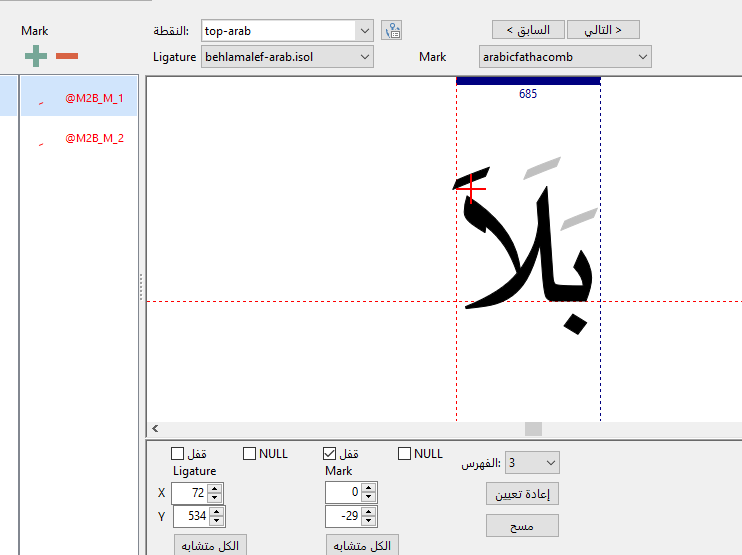Click the next (التالي) button
Screen dimensions: 742x555
[603, 30]
